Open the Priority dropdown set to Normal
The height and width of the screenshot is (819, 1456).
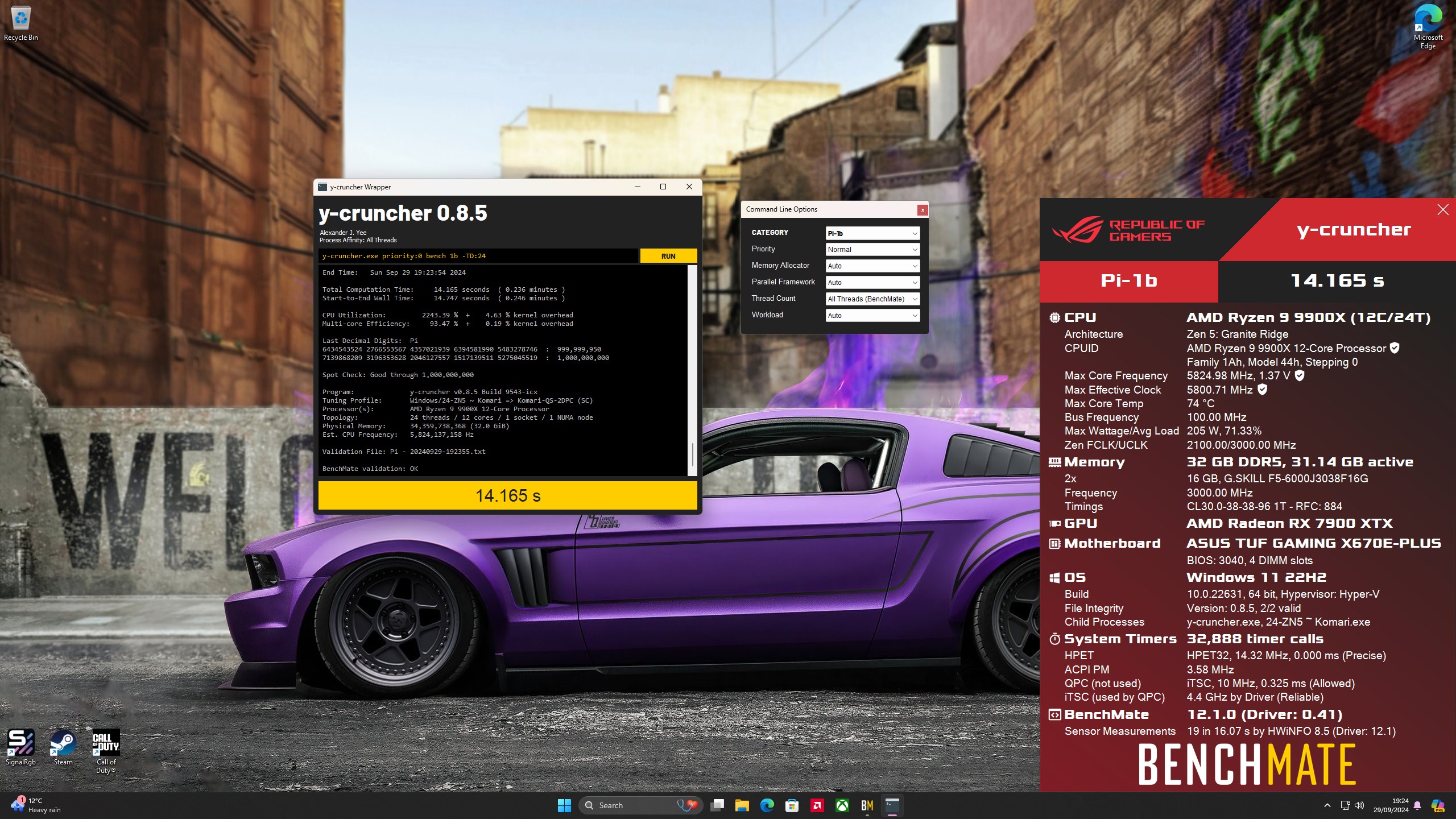coord(872,249)
